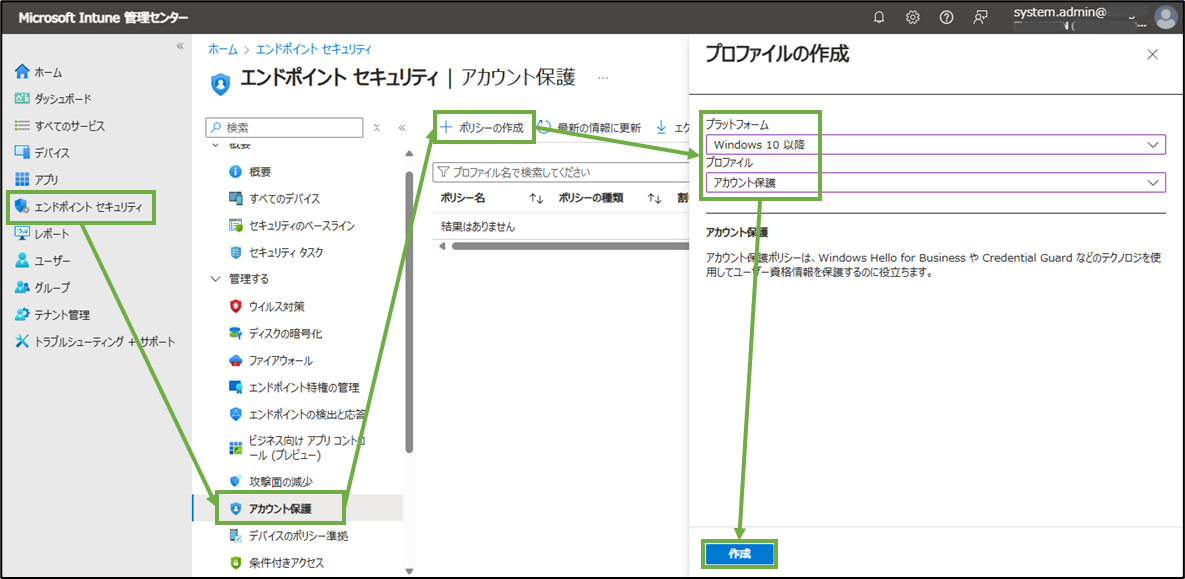Collapse the left navigation with double chevron
1185x579 pixels.
click(180, 47)
